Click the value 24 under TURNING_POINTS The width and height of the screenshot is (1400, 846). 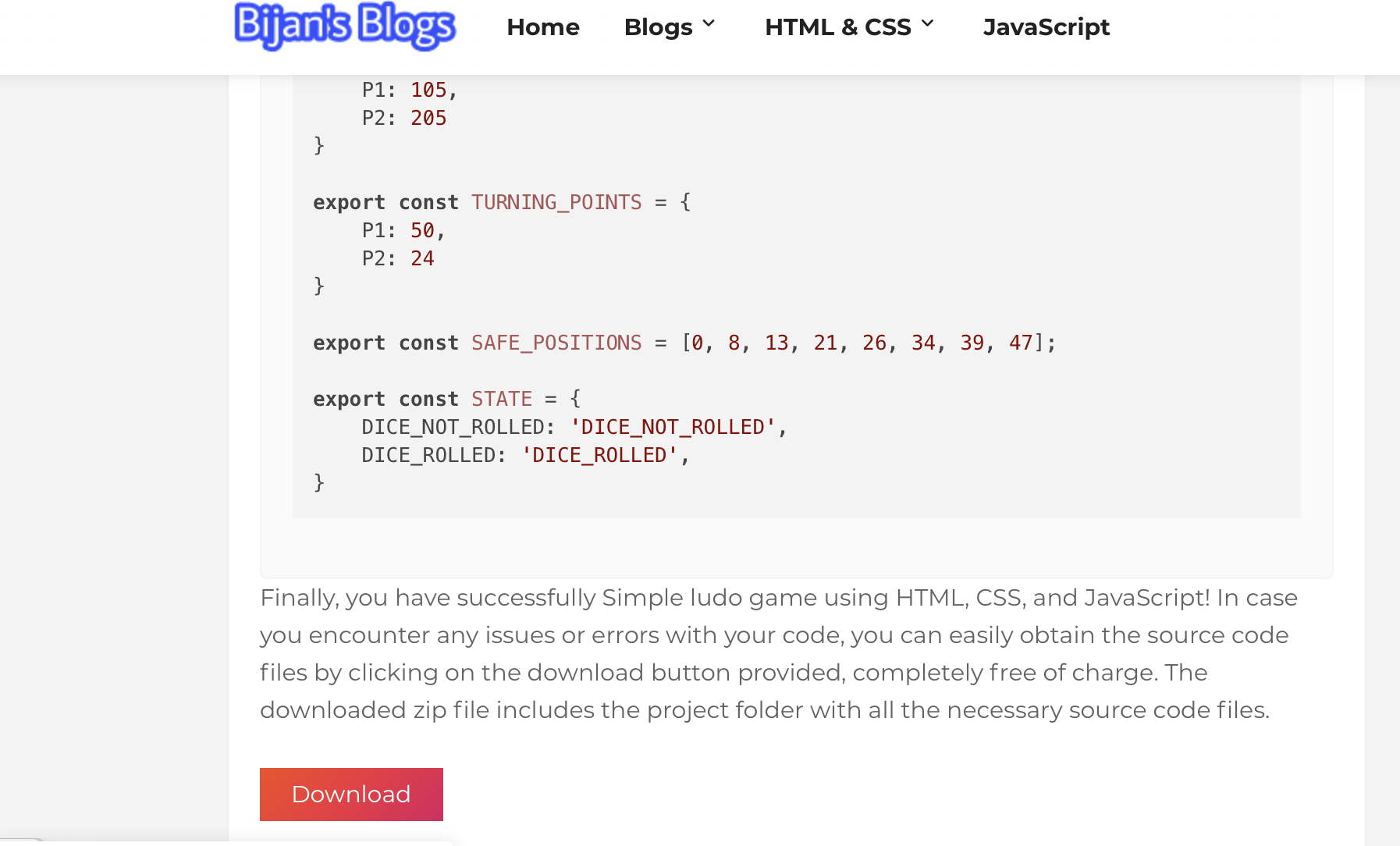pos(422,259)
